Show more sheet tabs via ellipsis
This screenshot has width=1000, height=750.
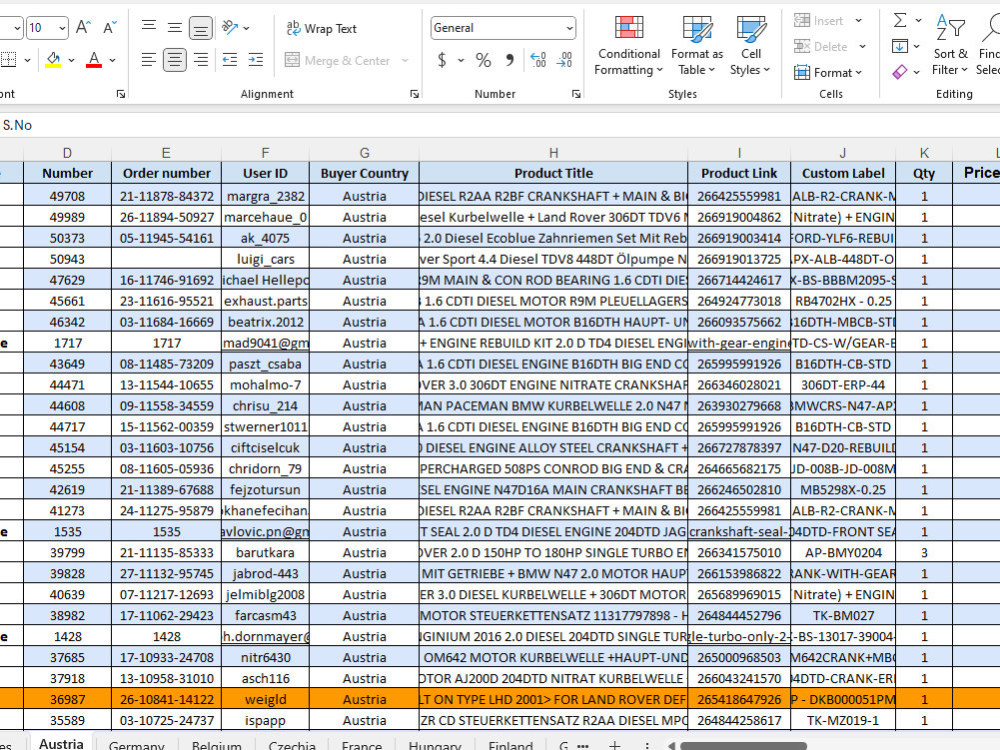pyautogui.click(x=583, y=745)
